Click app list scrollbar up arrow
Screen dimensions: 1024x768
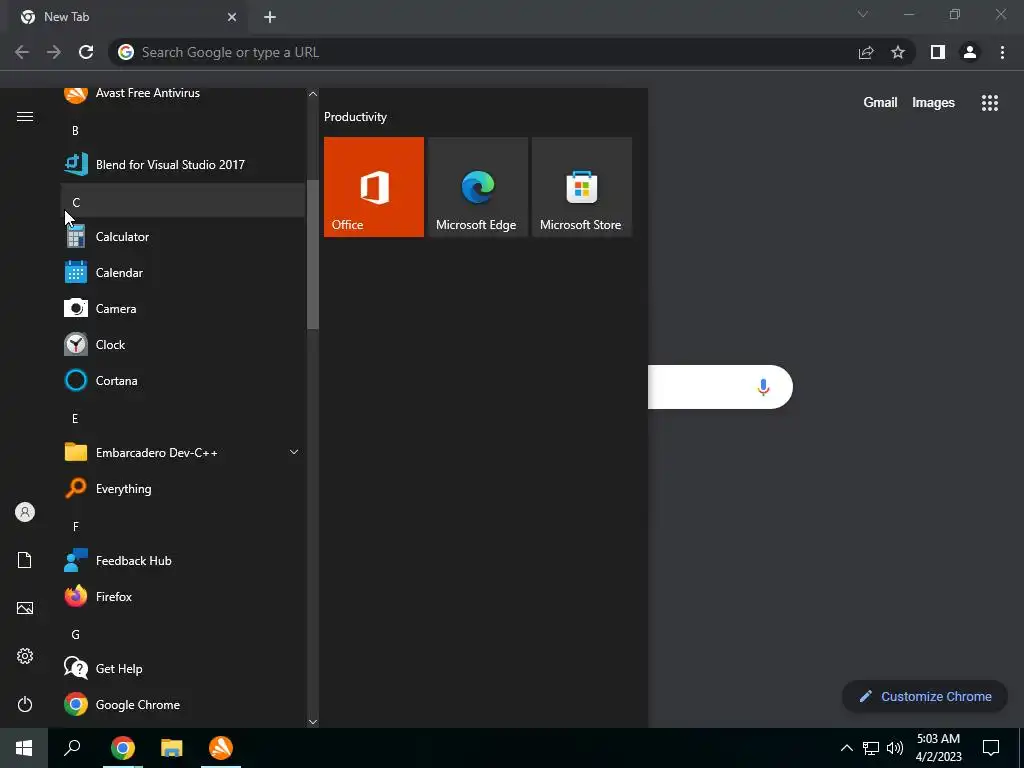tap(312, 94)
